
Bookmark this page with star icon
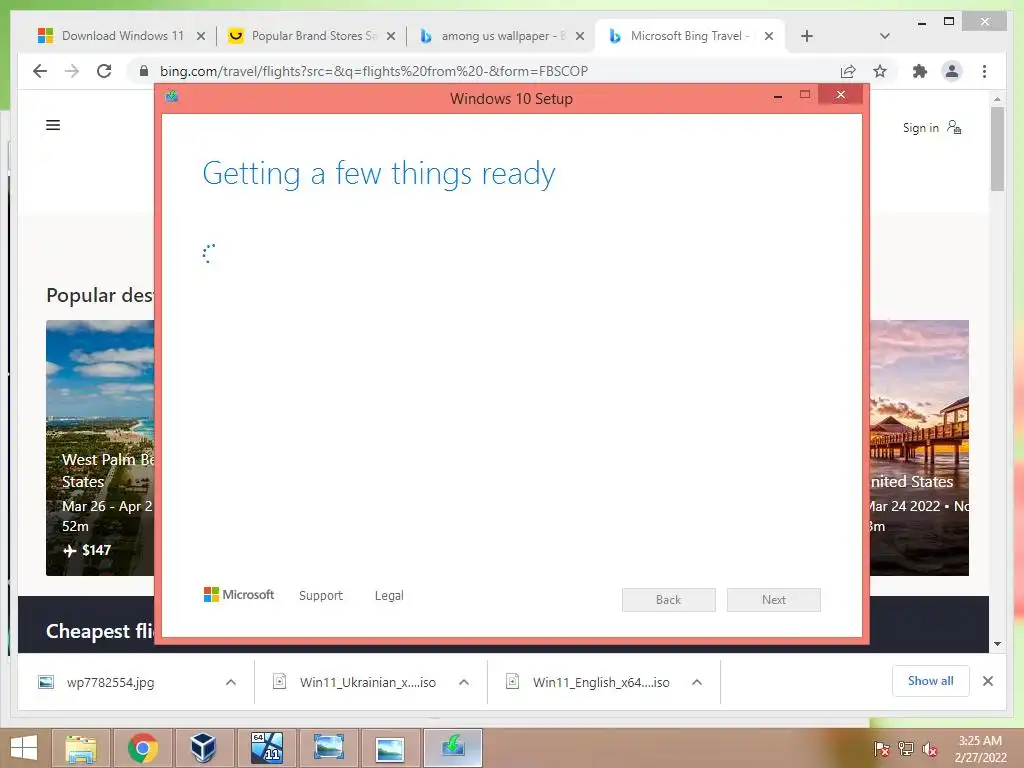pos(880,71)
